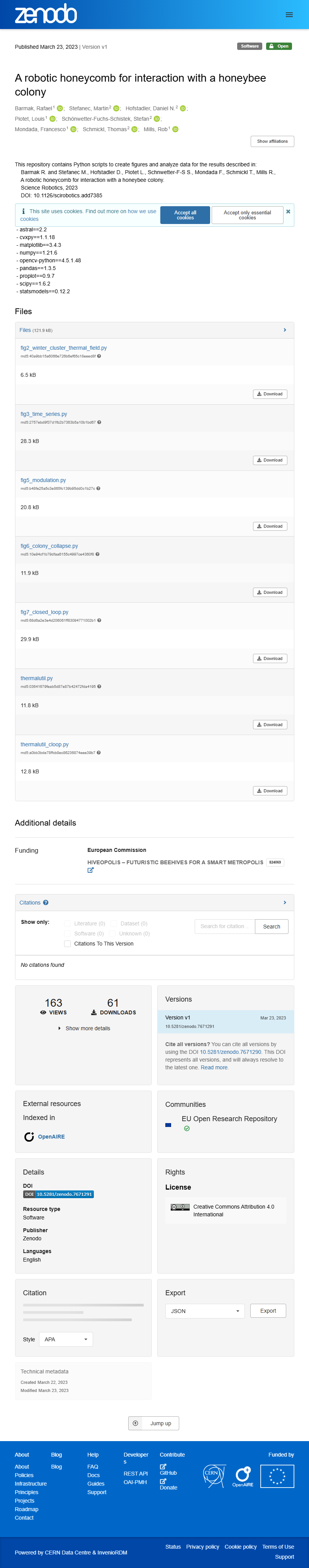The height and width of the screenshot is (1568, 309).
Task: Open the FAQ footer menu link
Action: (x=92, y=1466)
